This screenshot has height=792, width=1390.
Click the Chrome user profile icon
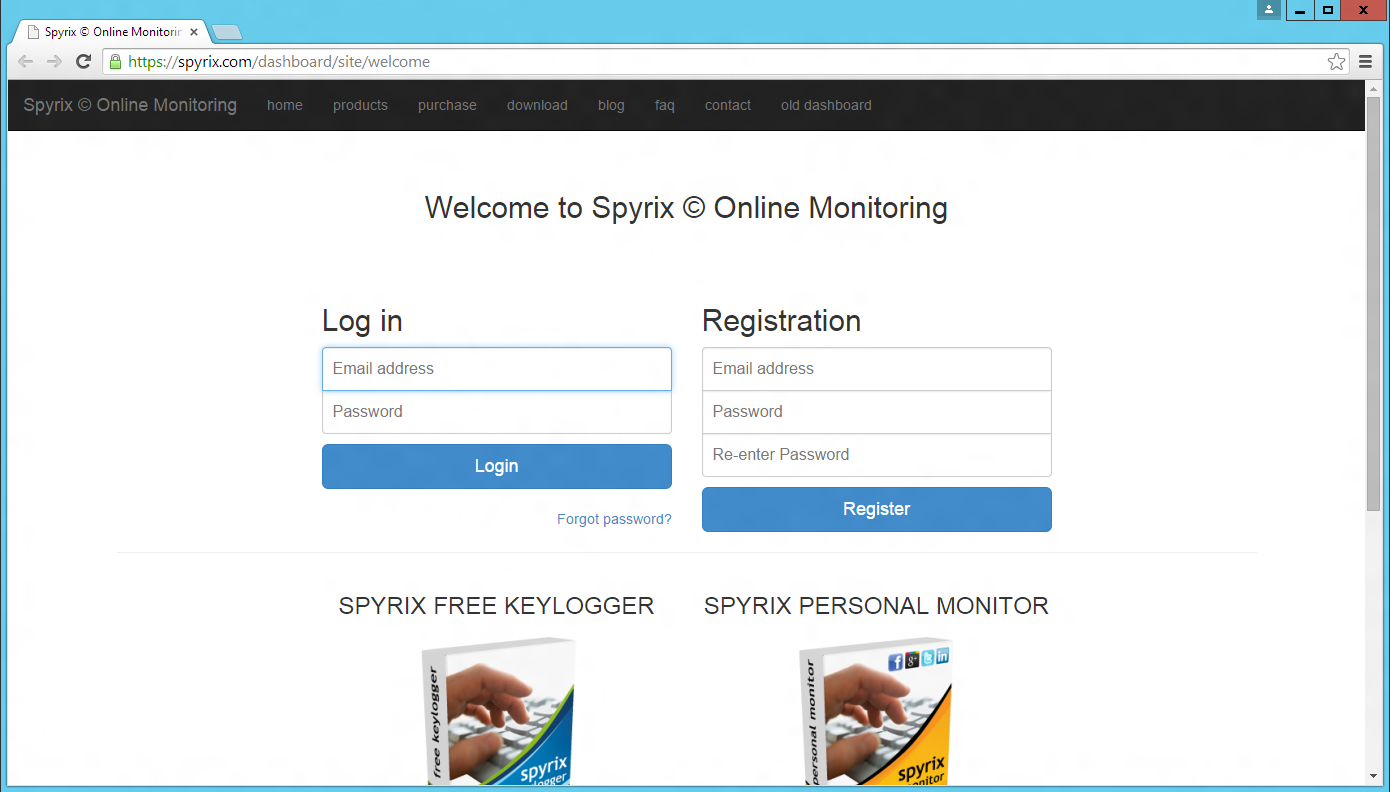pos(1269,10)
